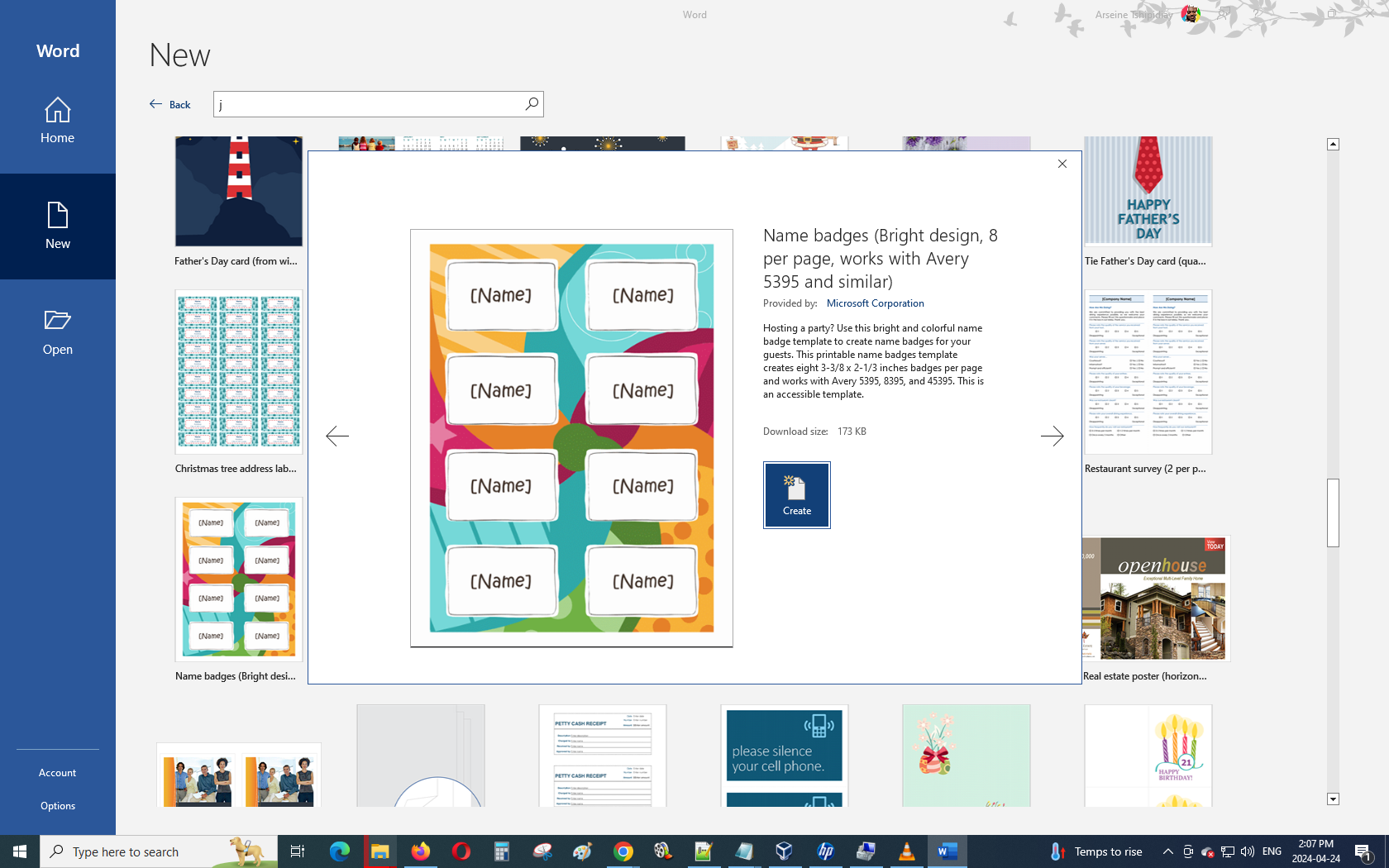Go back using the Back arrow

tap(170, 104)
